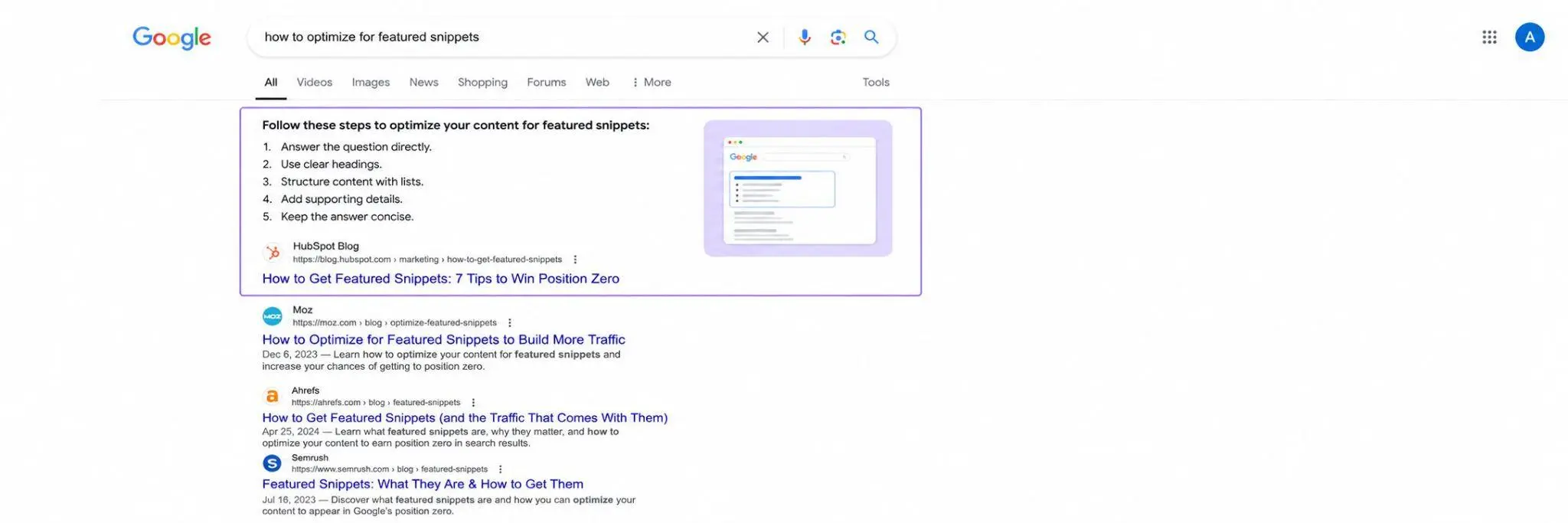Screen dimensions: 1568x523
Task: Click the 'Semrush' site name above its URL
Action: coord(310,457)
